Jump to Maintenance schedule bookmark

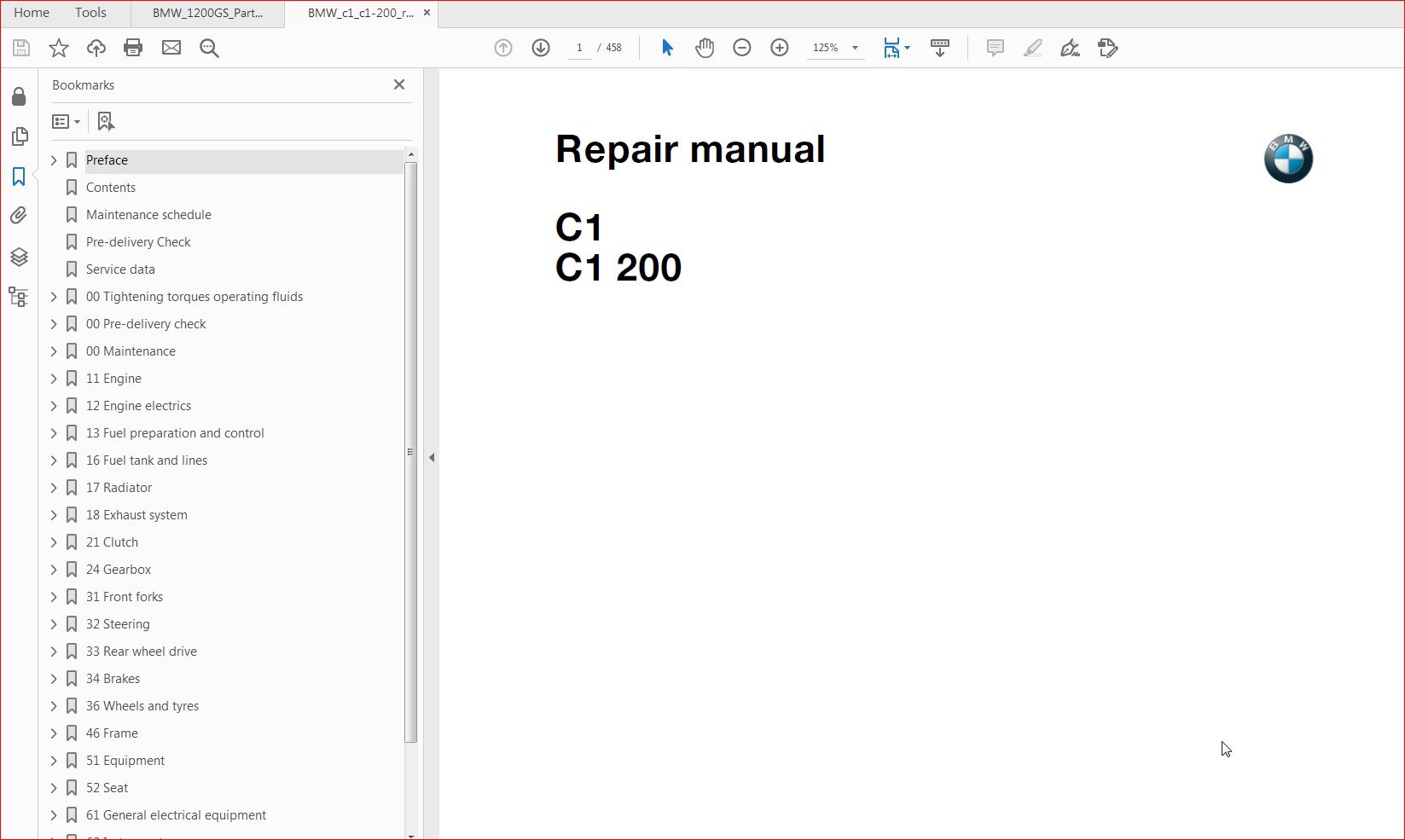[x=148, y=215]
